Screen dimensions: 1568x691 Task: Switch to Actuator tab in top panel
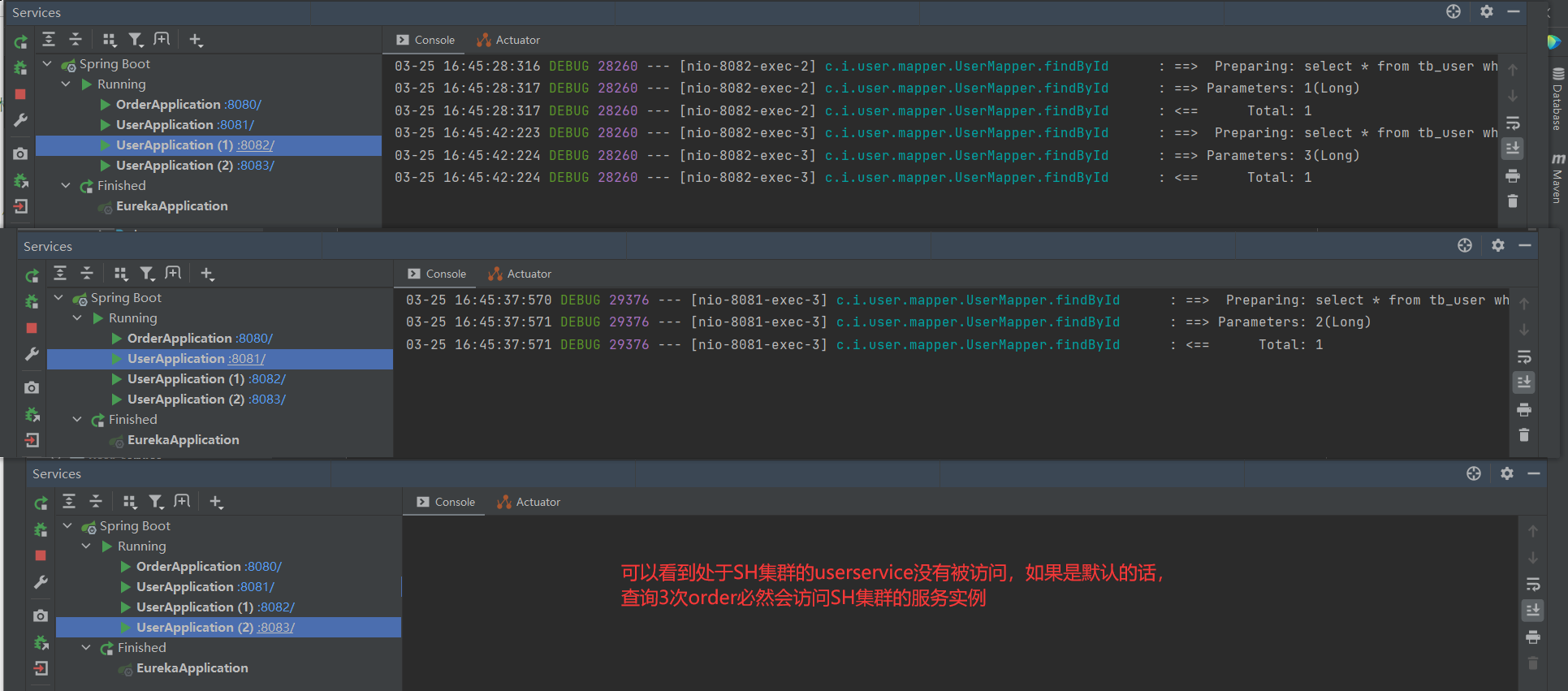tap(508, 40)
